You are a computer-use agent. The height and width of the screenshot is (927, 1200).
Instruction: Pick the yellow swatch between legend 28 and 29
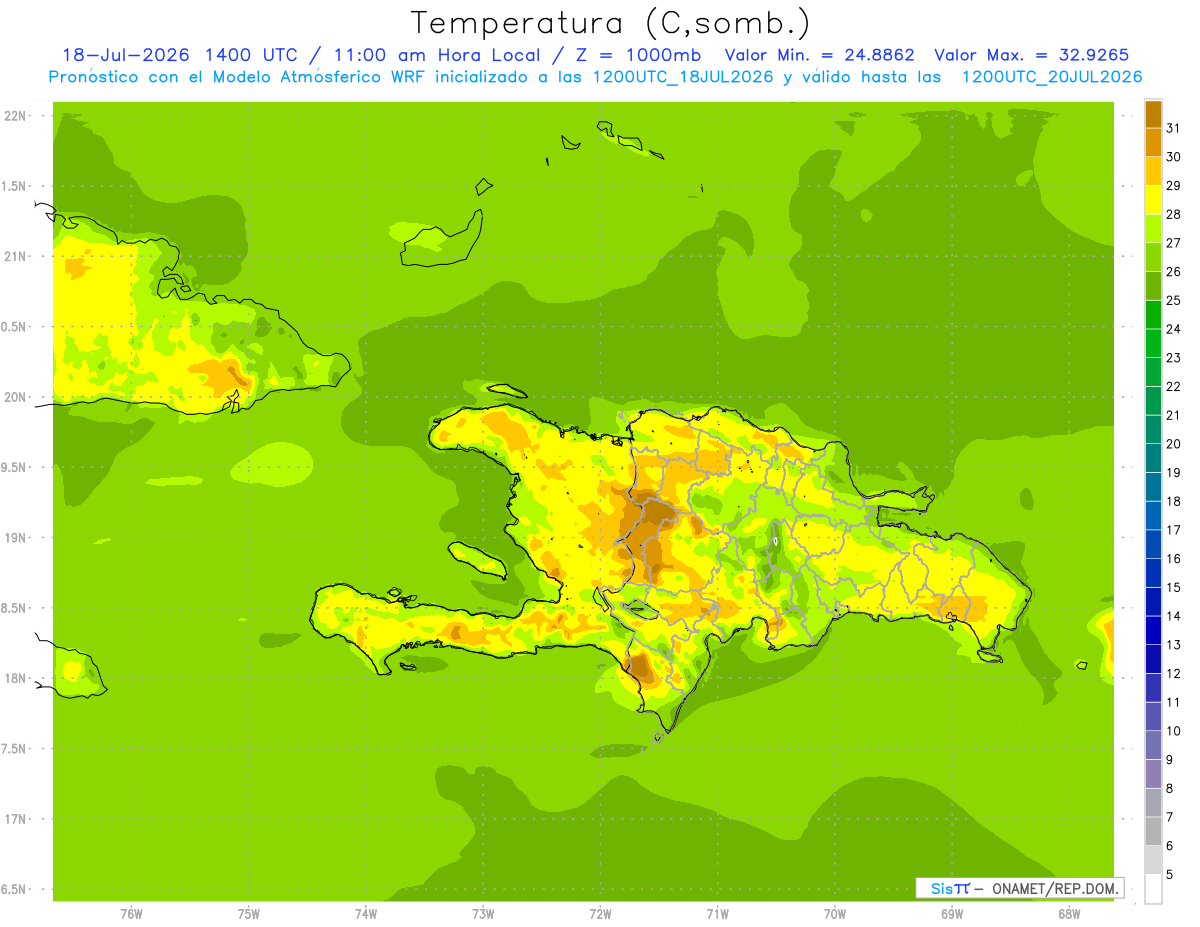(1153, 199)
